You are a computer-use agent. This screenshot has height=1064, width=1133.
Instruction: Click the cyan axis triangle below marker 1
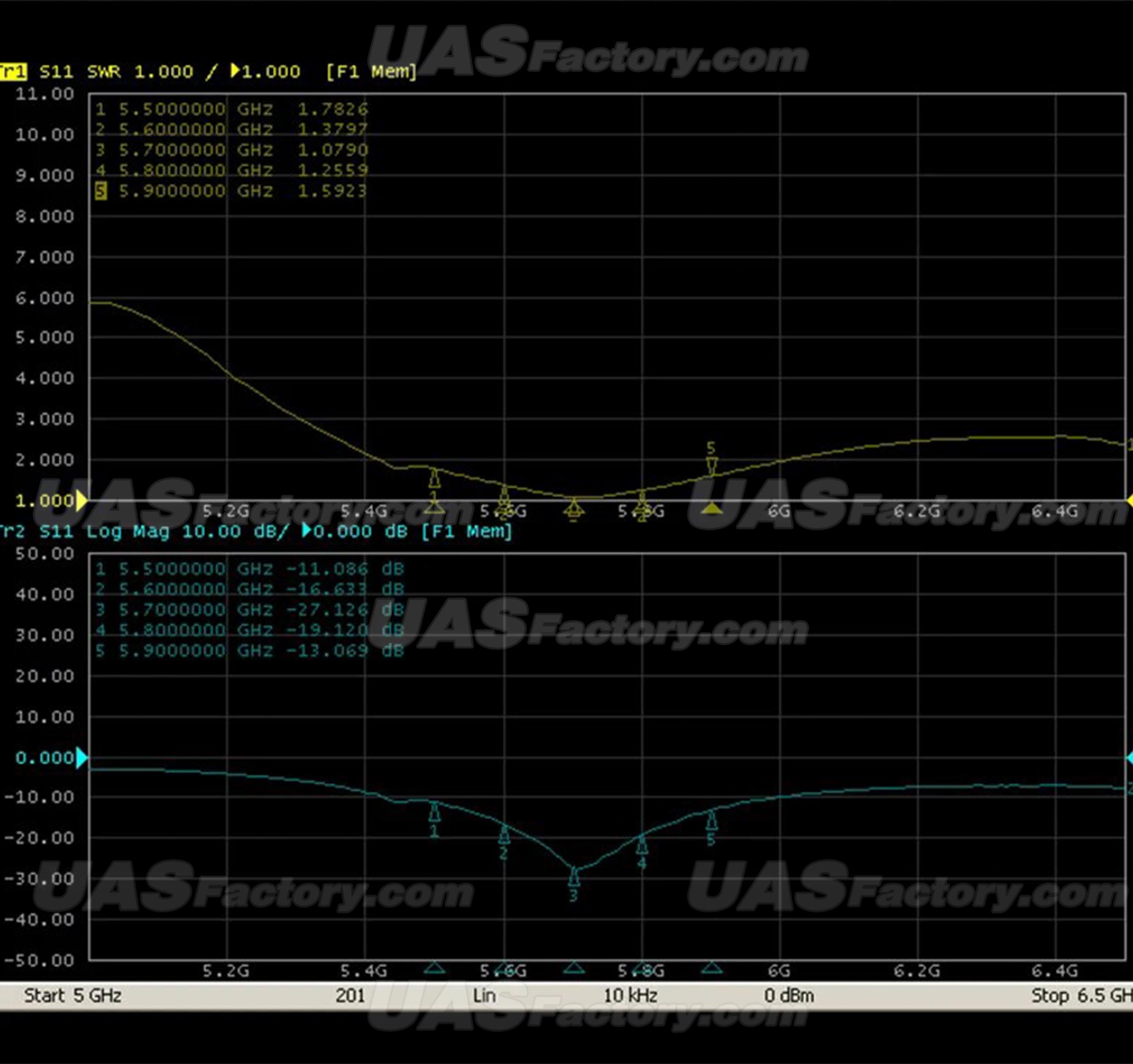[435, 967]
